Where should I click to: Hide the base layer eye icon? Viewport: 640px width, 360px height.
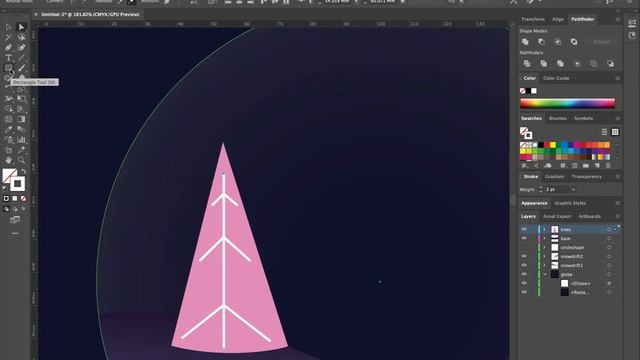pyautogui.click(x=524, y=238)
